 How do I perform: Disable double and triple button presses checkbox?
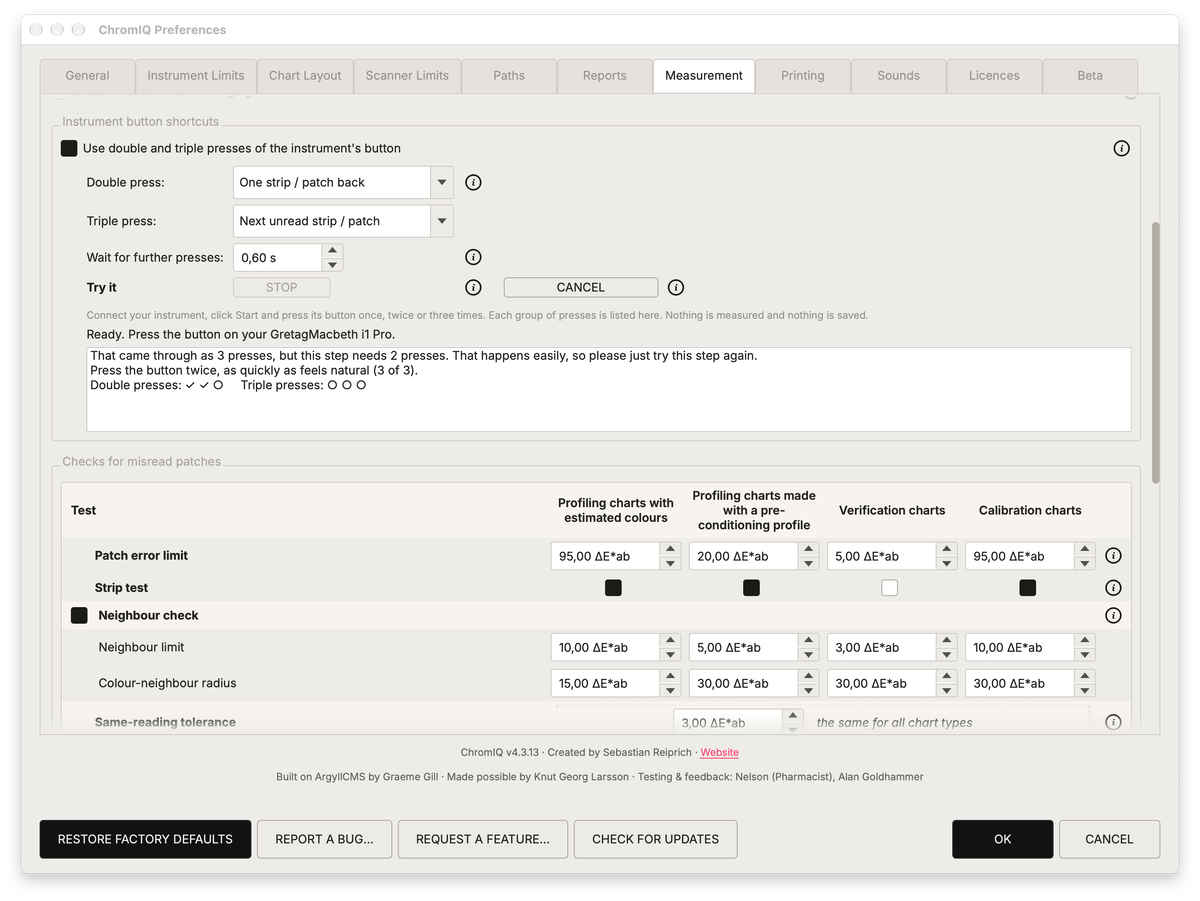tap(69, 149)
